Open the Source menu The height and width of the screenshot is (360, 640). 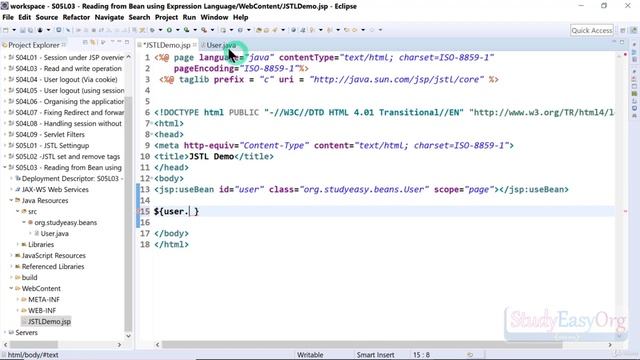(47, 17)
